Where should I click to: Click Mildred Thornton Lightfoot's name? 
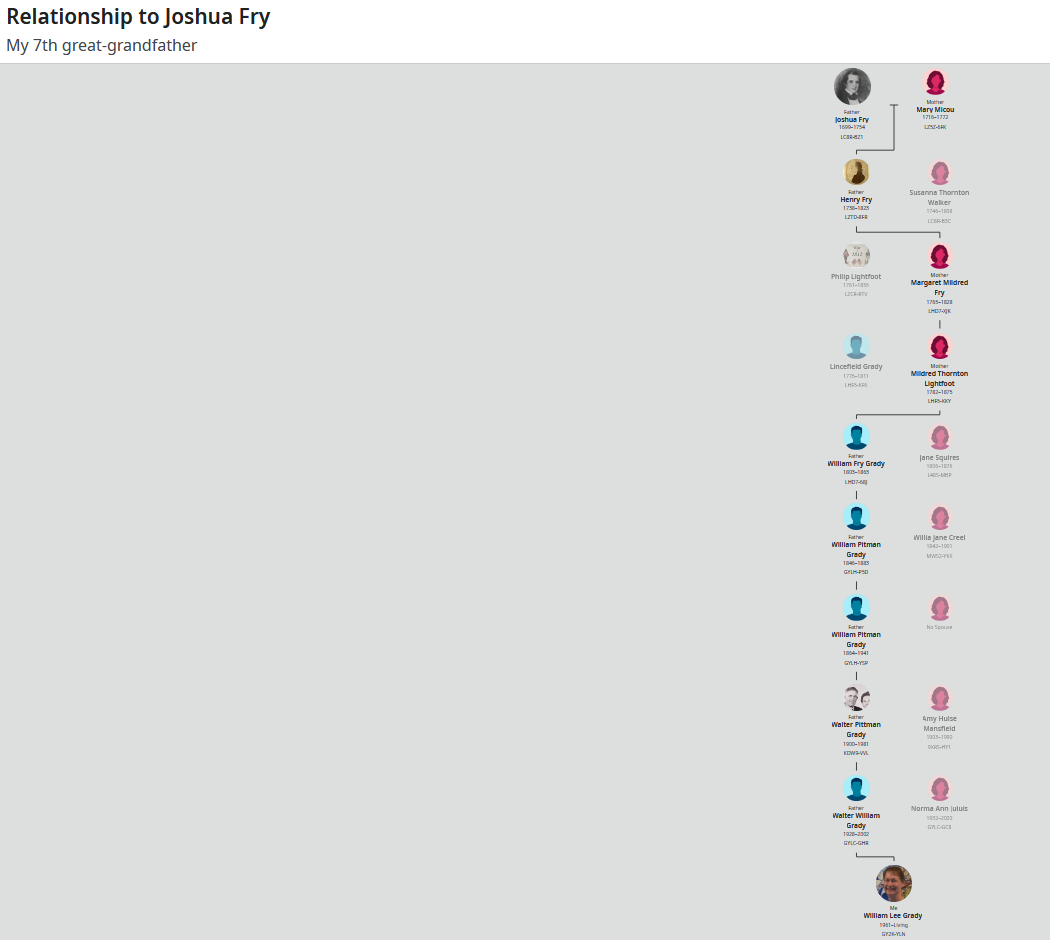coord(939,378)
